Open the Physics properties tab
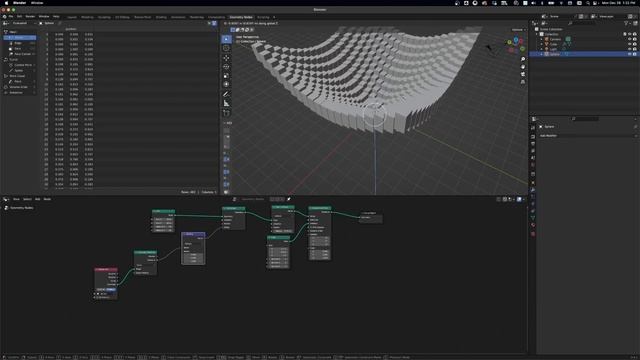 tap(533, 204)
